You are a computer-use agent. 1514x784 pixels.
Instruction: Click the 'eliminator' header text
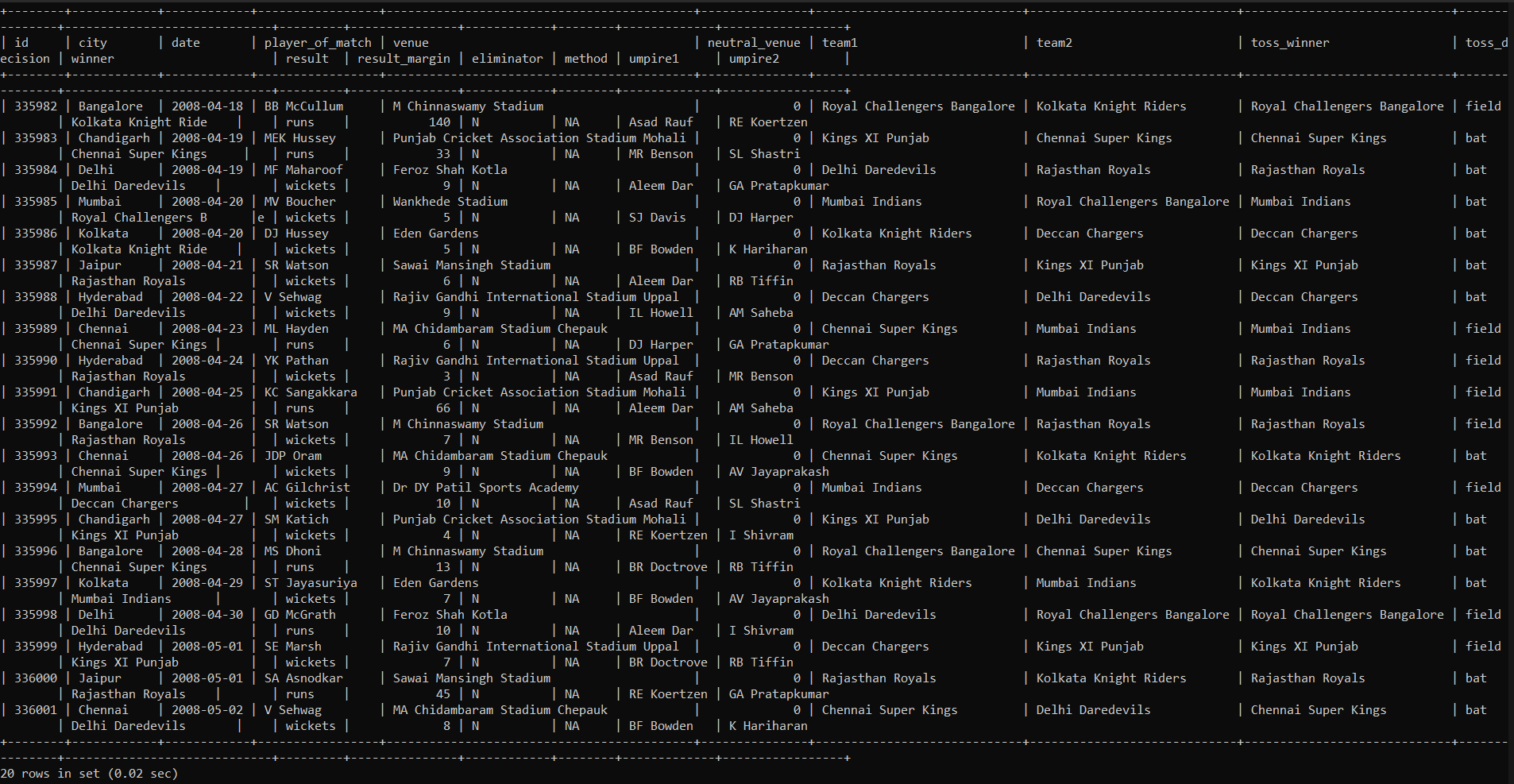pyautogui.click(x=508, y=59)
